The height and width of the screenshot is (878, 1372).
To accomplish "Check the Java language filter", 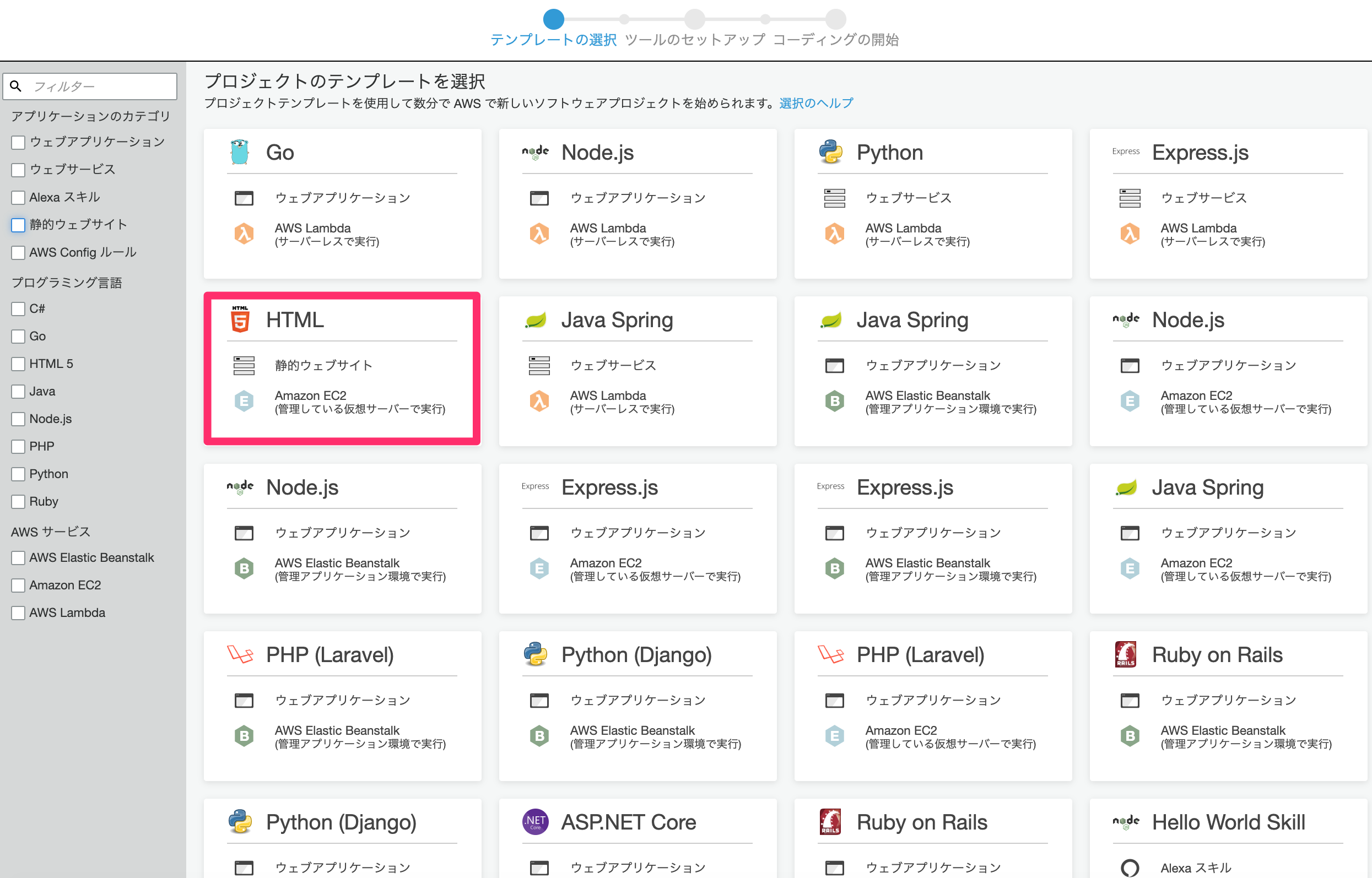I will (x=18, y=392).
